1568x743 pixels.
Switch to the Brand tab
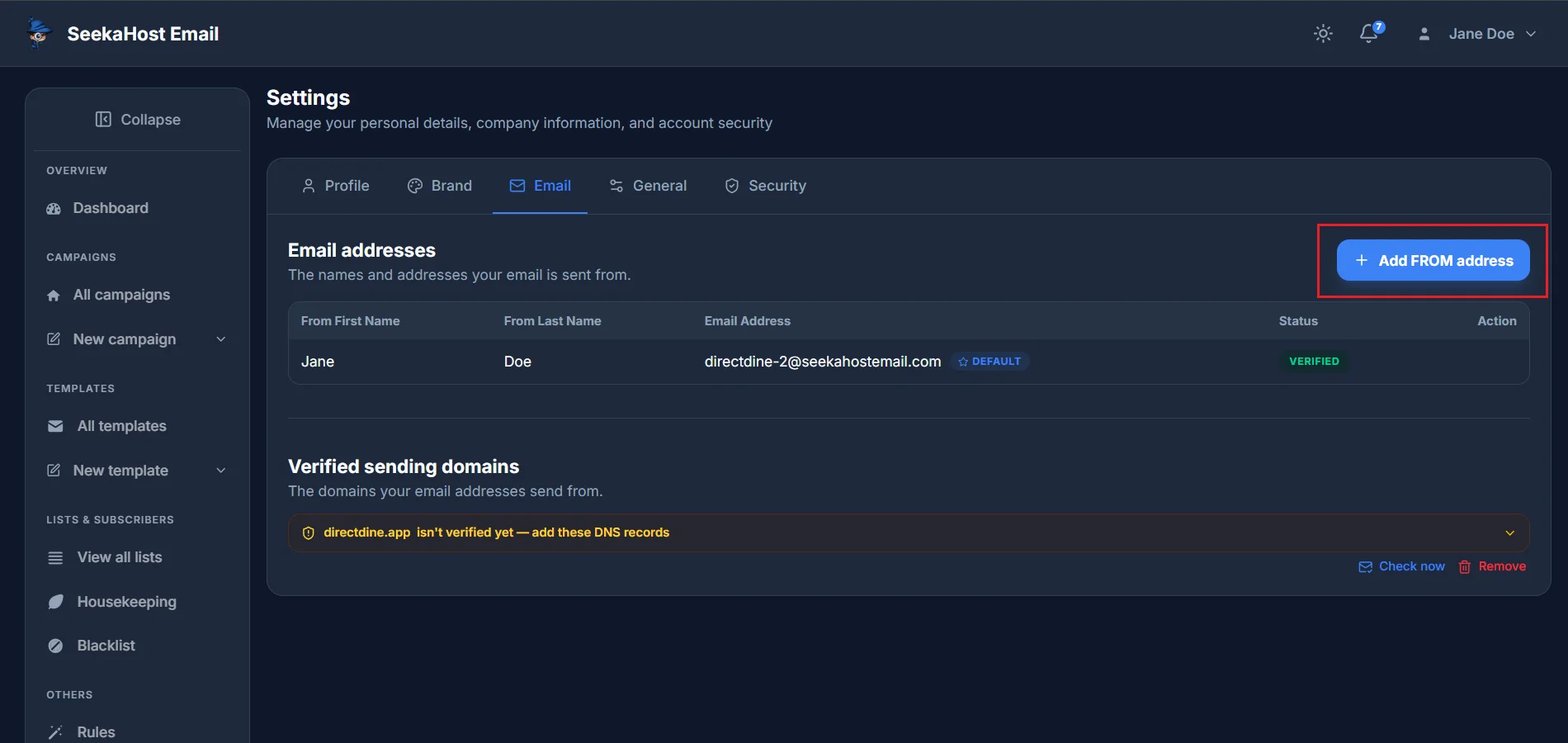[x=440, y=186]
